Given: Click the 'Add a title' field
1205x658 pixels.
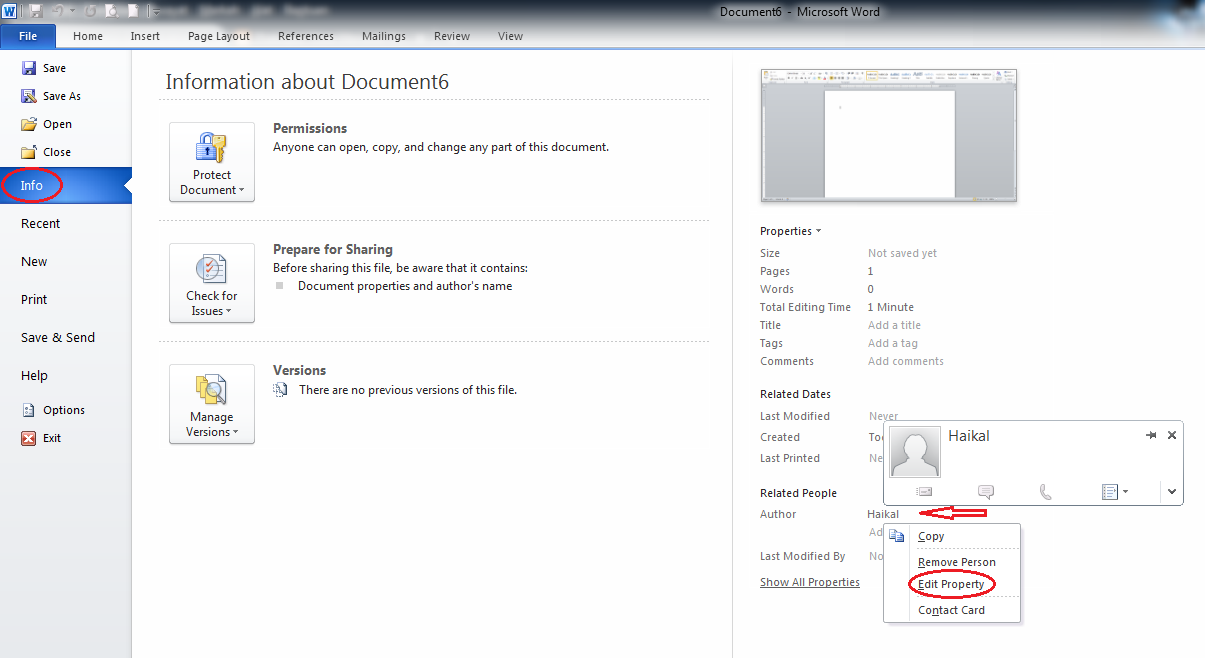Looking at the screenshot, I should pyautogui.click(x=895, y=325).
